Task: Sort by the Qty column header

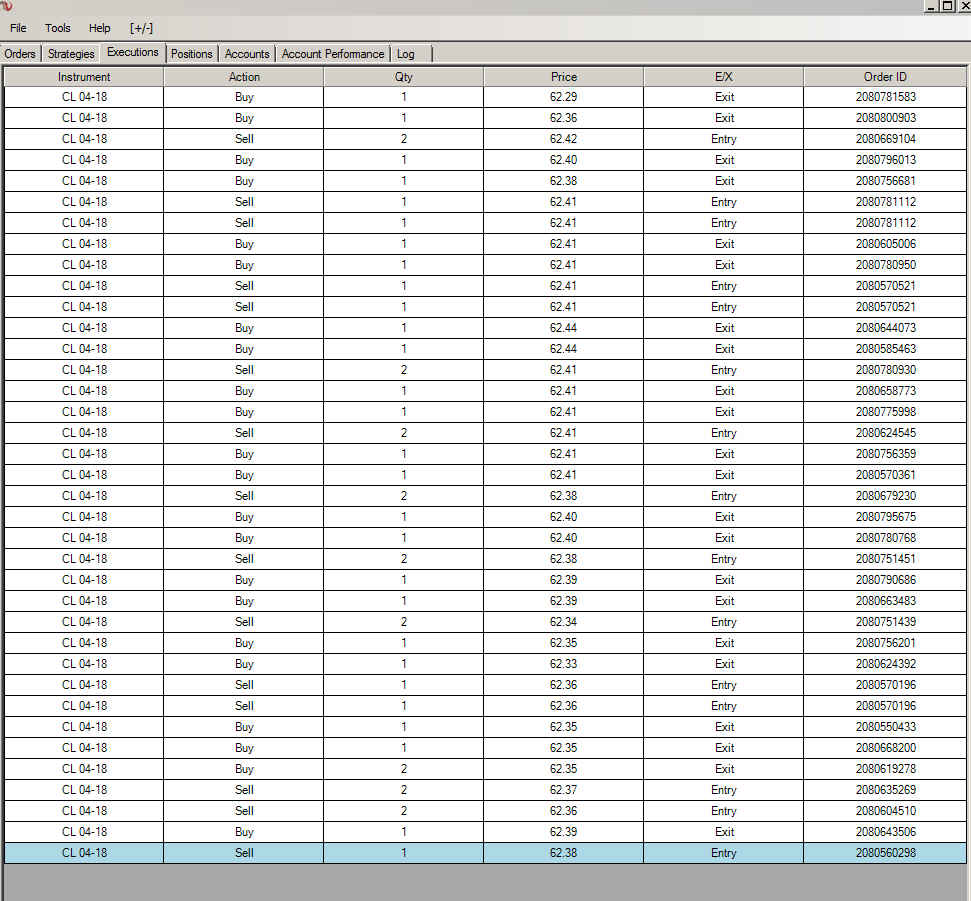Action: click(x=404, y=77)
